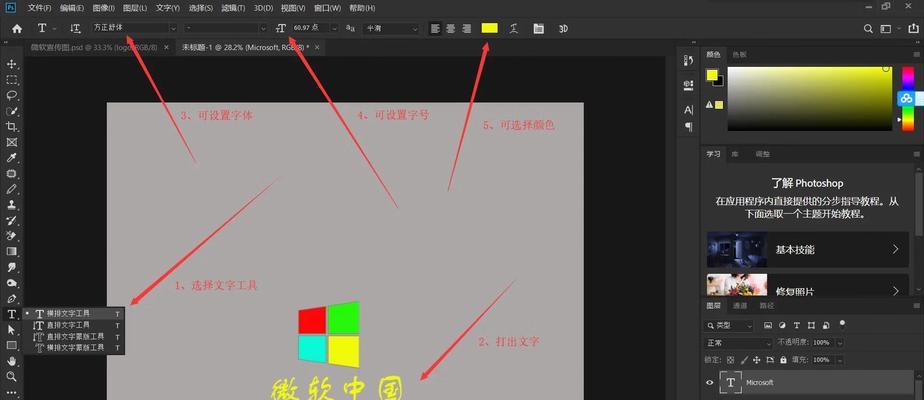Toggle lock image pixels
This screenshot has height=400, width=924.
[x=744, y=359]
